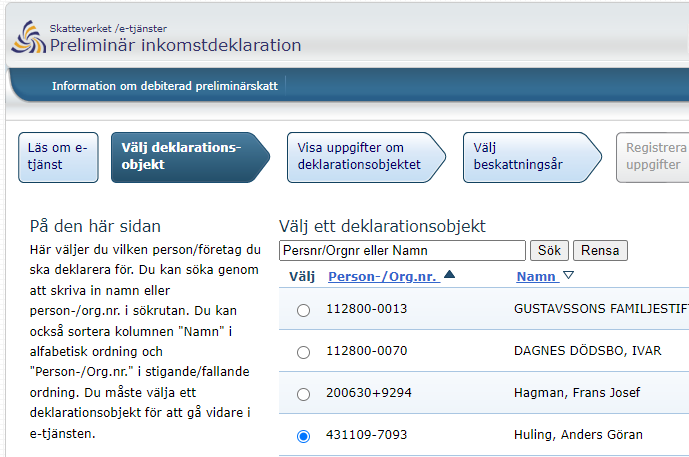Open Välj deklarationsobjekt step
Image resolution: width=689 pixels, height=457 pixels.
[190, 157]
